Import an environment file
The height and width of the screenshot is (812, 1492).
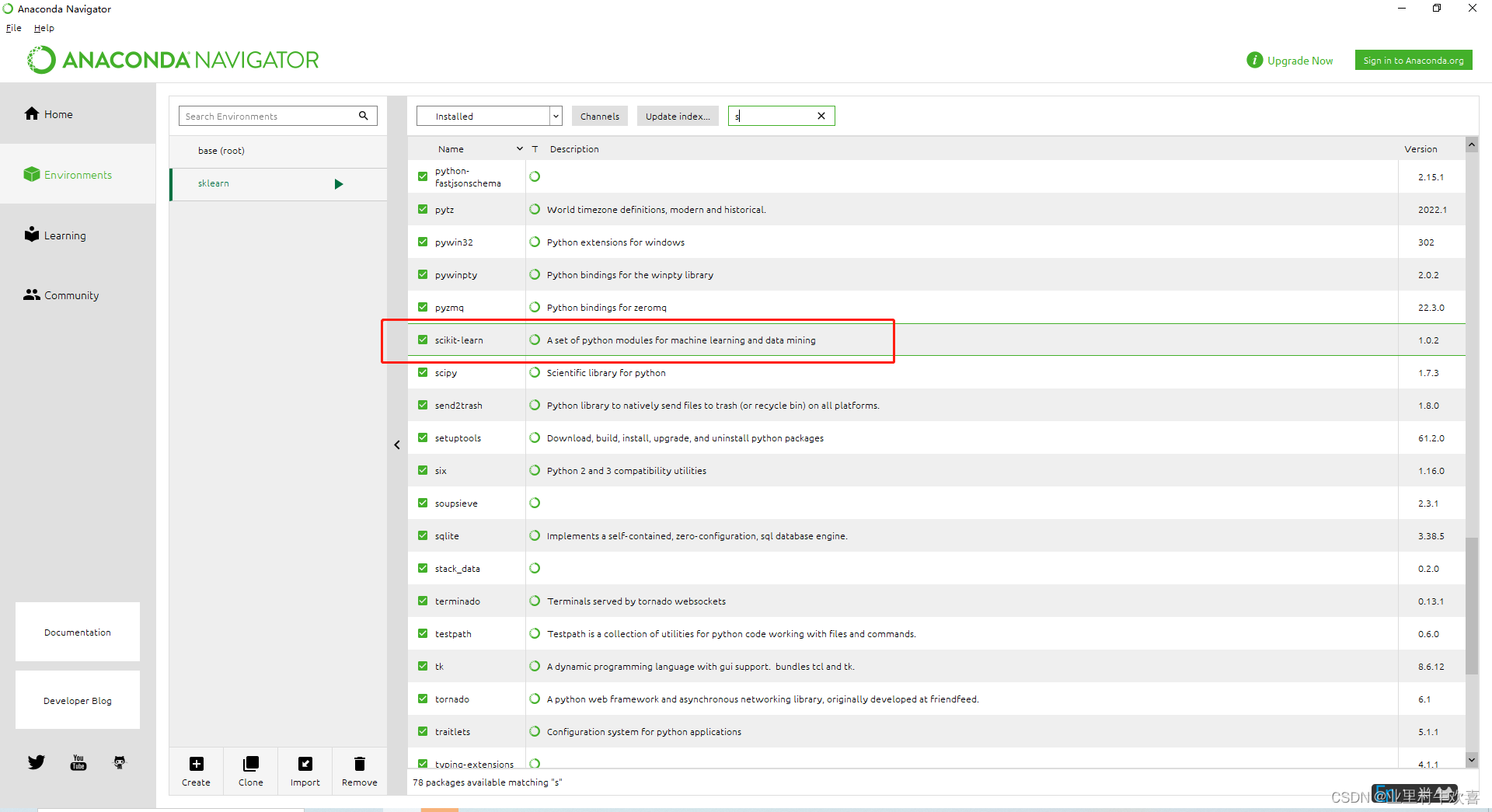305,771
